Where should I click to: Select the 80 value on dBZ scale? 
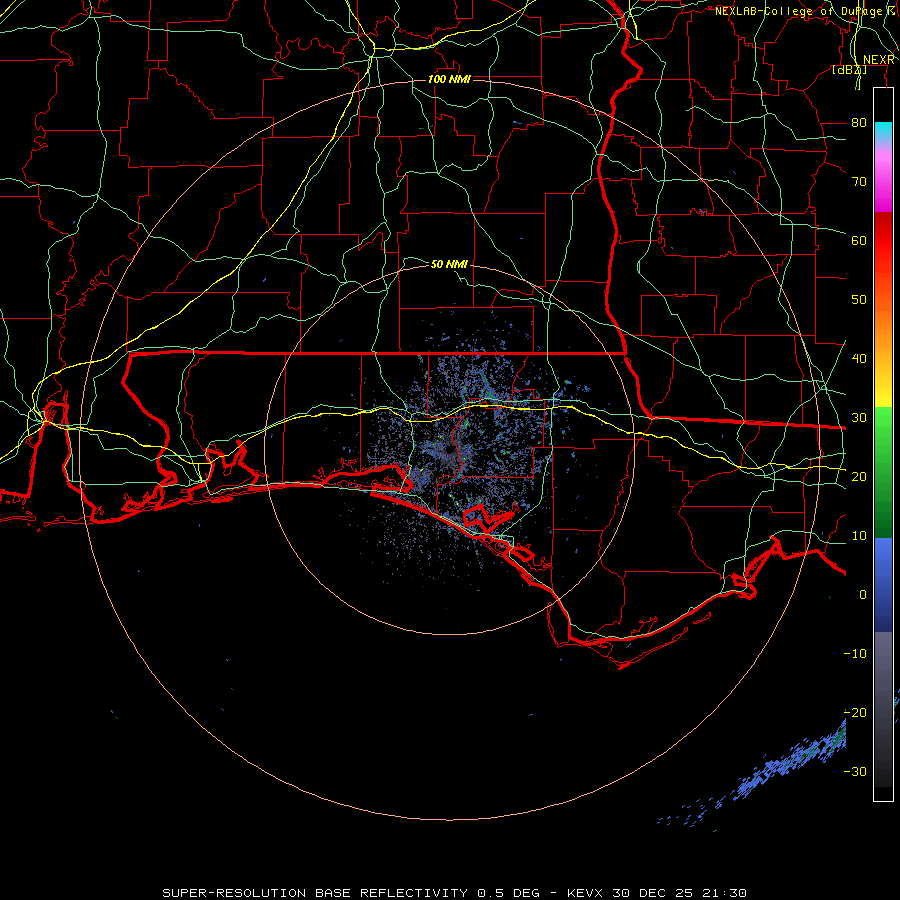click(859, 122)
